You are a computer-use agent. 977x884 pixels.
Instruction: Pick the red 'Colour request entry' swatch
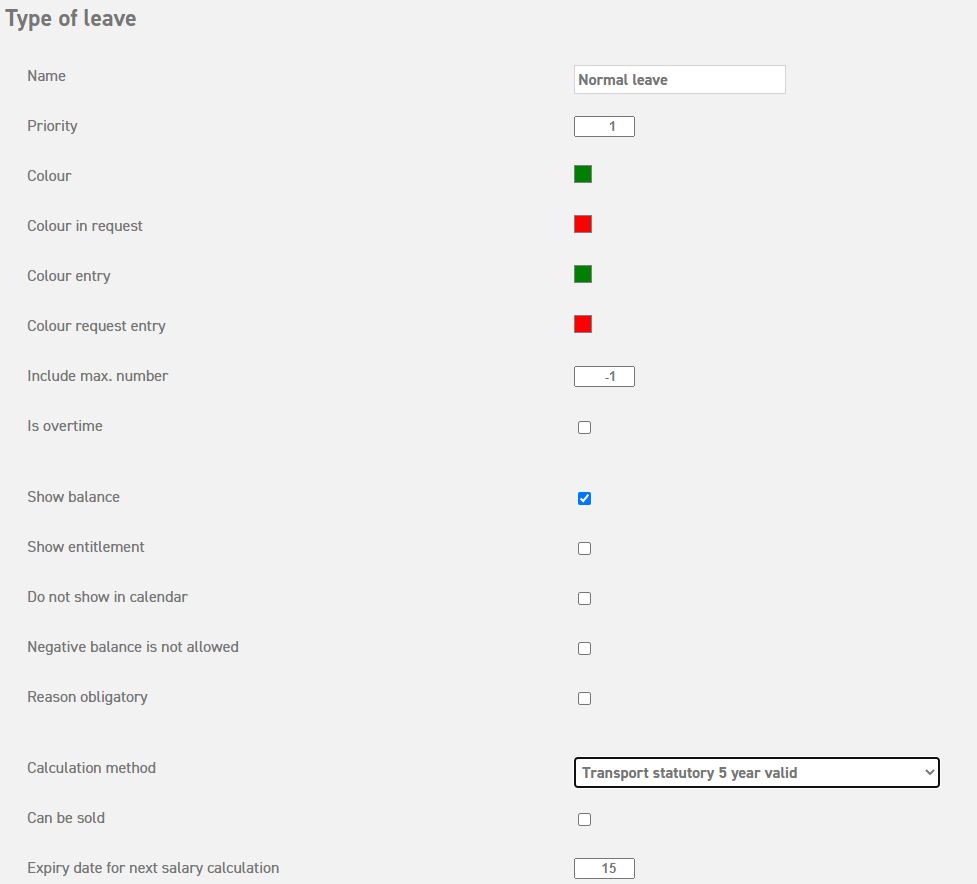coord(583,324)
